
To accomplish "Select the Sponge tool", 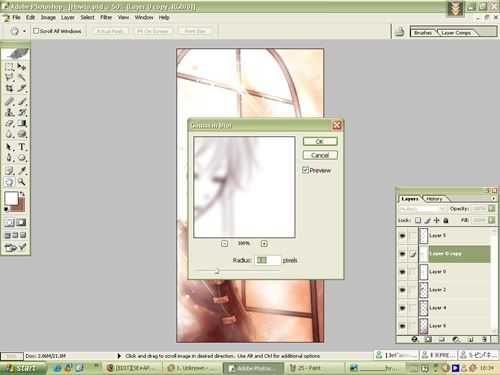I will coord(22,134).
